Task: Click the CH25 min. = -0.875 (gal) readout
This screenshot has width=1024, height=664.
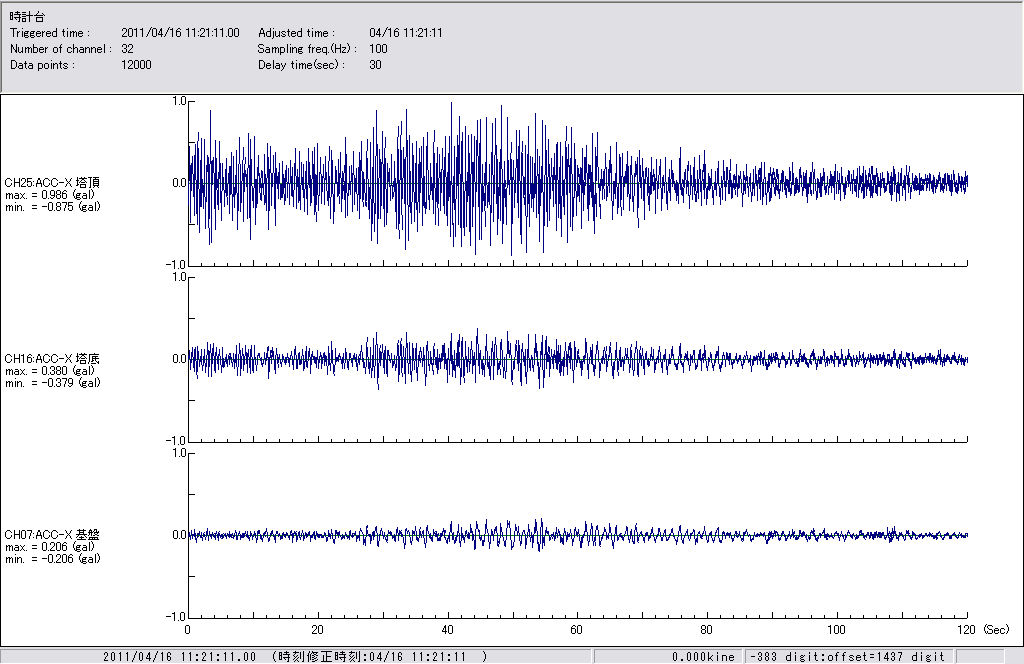Action: [51, 206]
